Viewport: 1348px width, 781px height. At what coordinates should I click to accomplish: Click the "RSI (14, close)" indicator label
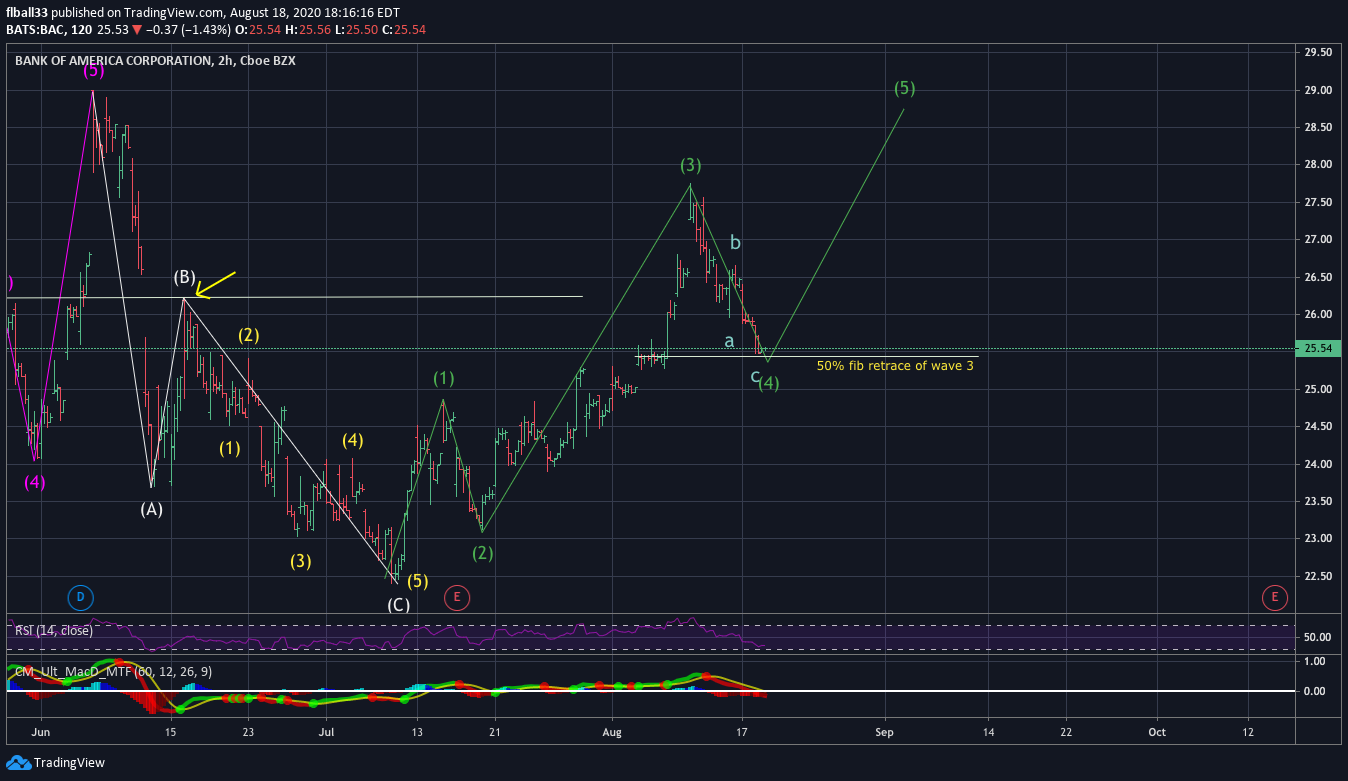tap(53, 630)
